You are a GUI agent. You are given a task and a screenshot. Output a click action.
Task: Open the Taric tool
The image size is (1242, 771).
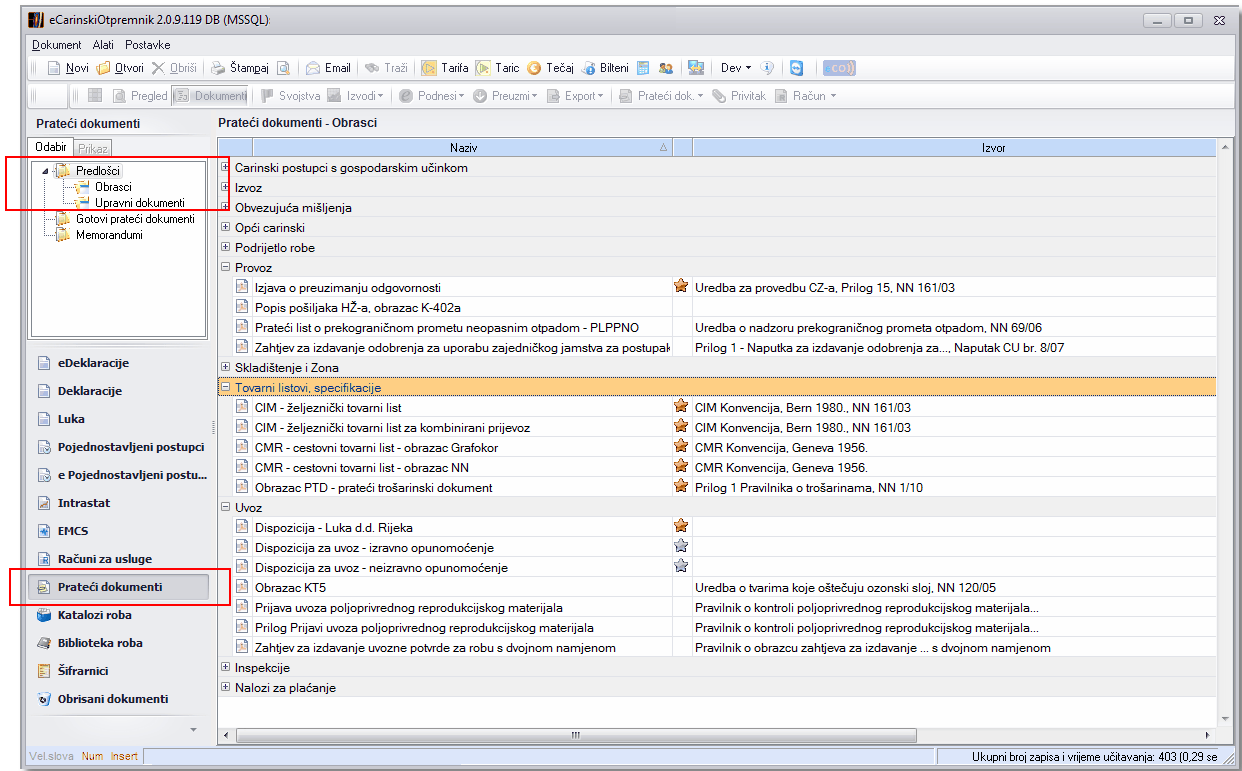[497, 68]
